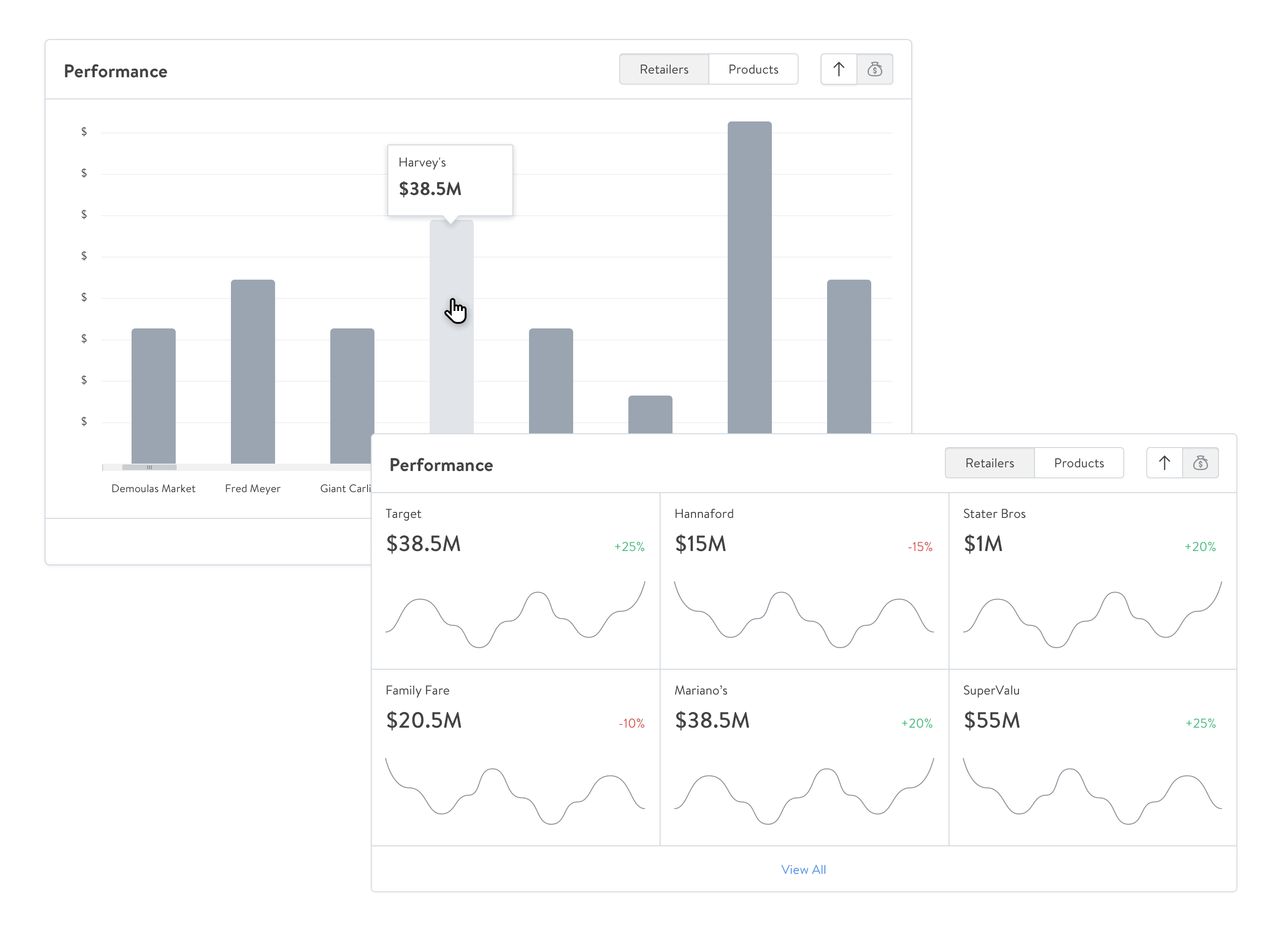Click the chart's horizontal scrollbar handle

pos(149,467)
